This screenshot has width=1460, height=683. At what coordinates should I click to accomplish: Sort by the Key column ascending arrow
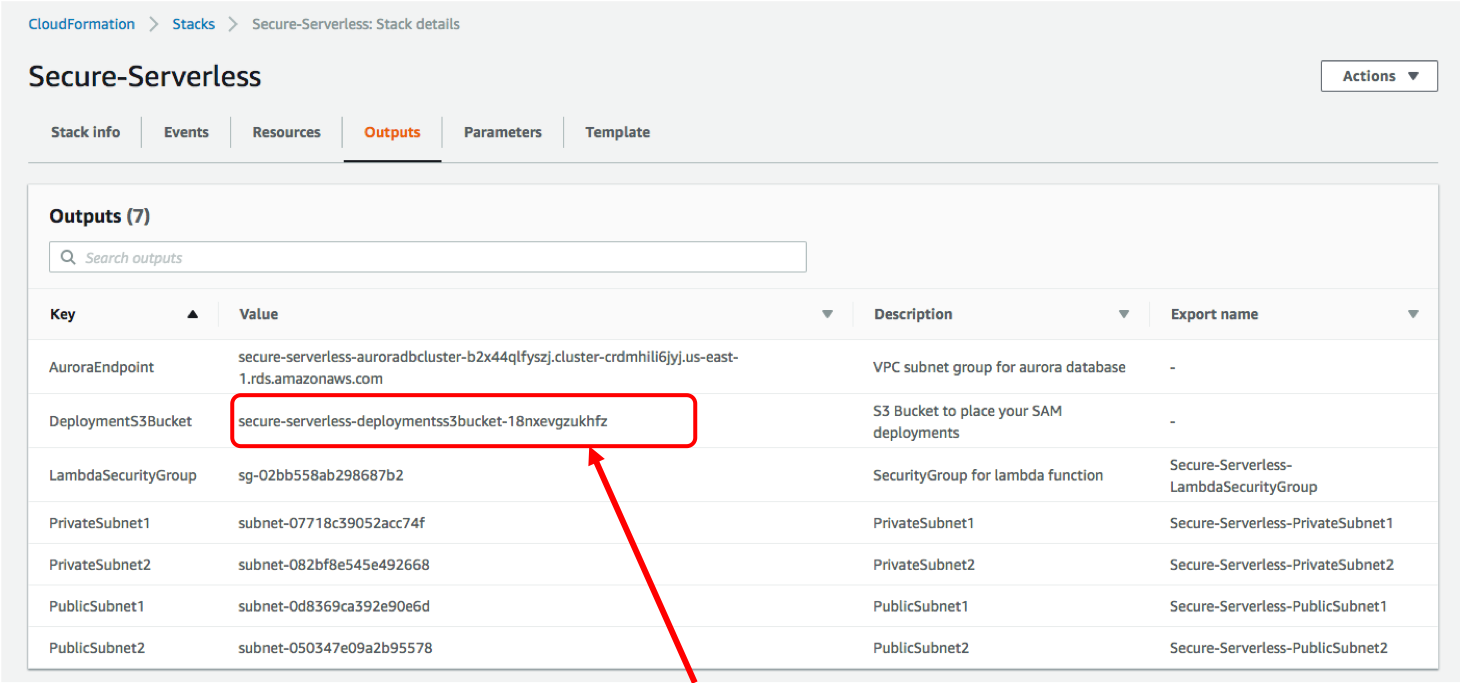193,314
